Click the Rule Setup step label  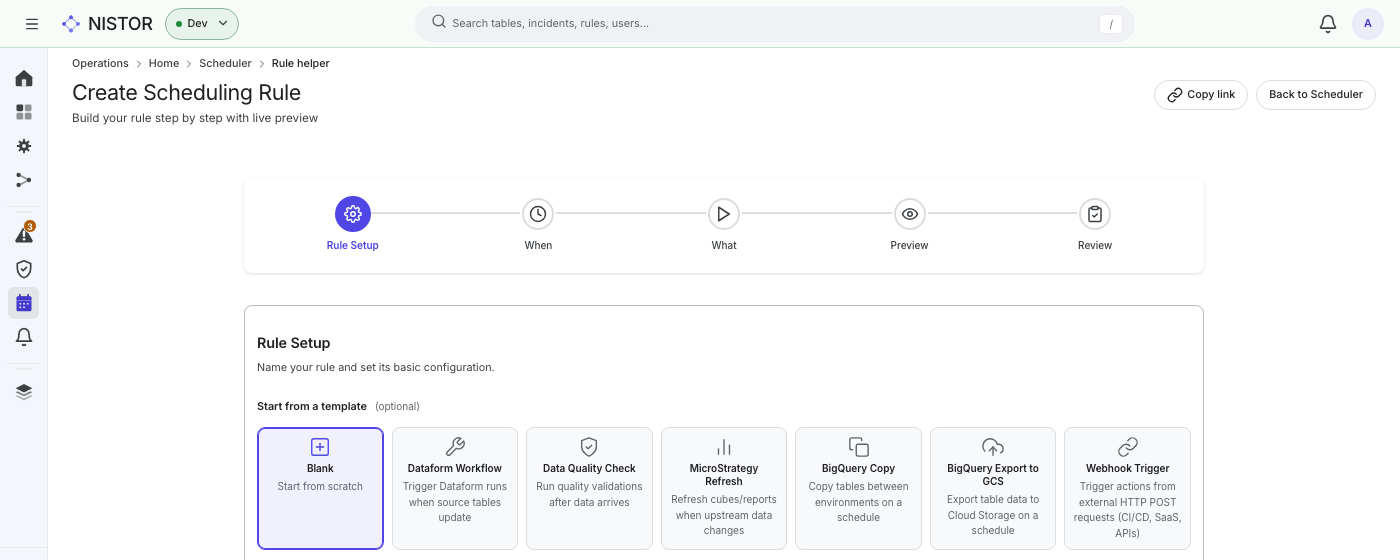[x=353, y=245]
